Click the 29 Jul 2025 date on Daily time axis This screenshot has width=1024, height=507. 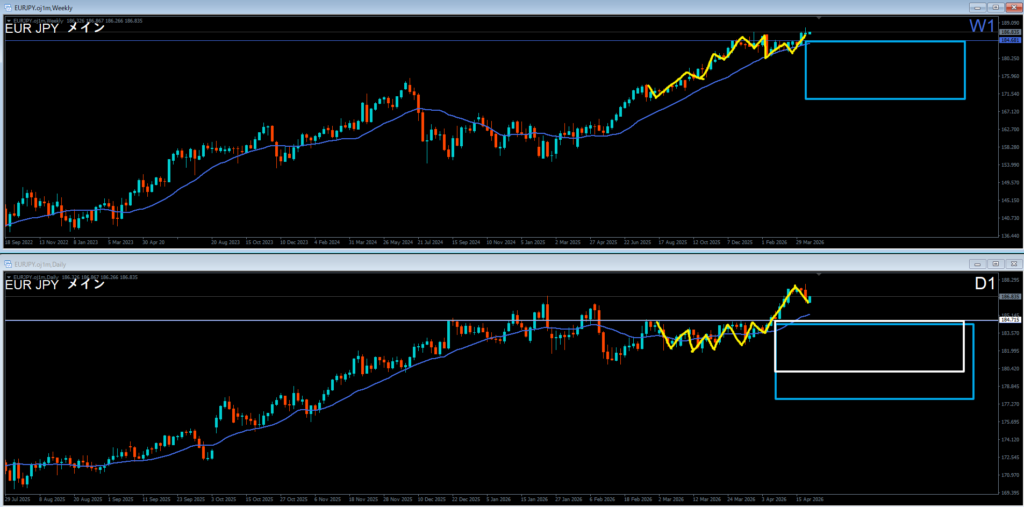(17, 497)
